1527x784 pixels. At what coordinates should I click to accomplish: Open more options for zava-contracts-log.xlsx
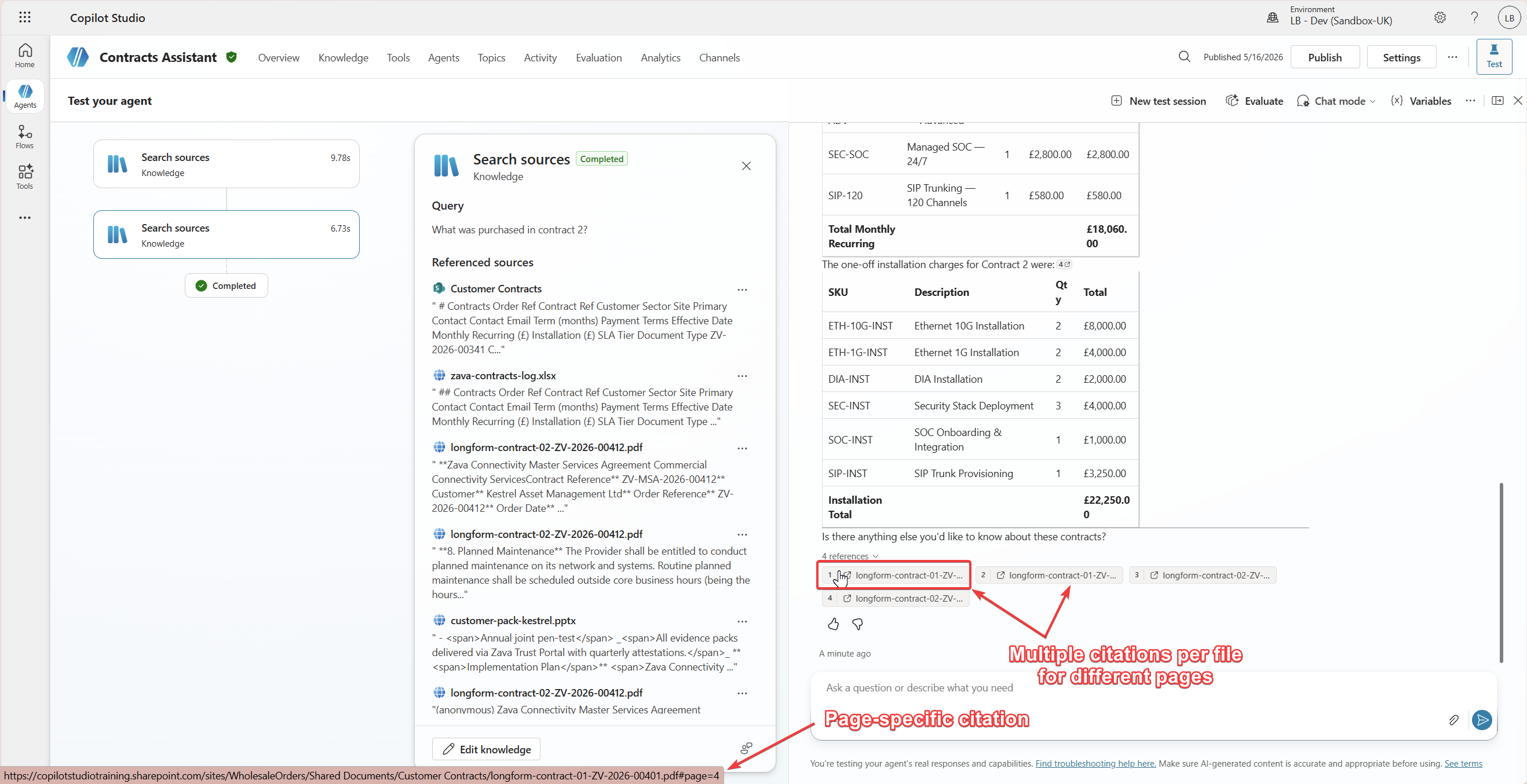(741, 376)
